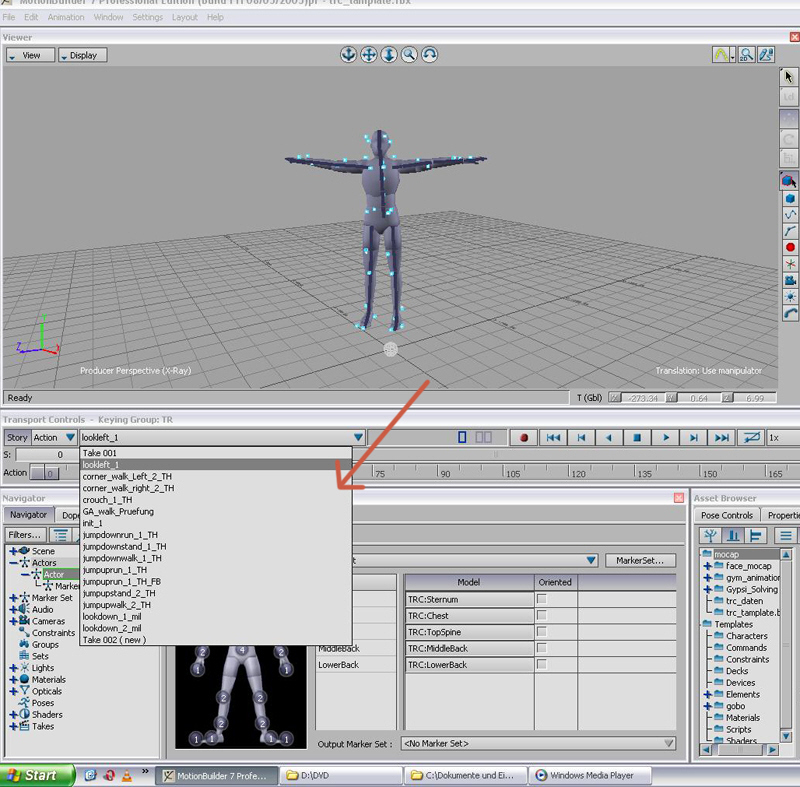Image resolution: width=800 pixels, height=787 pixels.
Task: Open the Animation menu
Action: click(x=66, y=17)
